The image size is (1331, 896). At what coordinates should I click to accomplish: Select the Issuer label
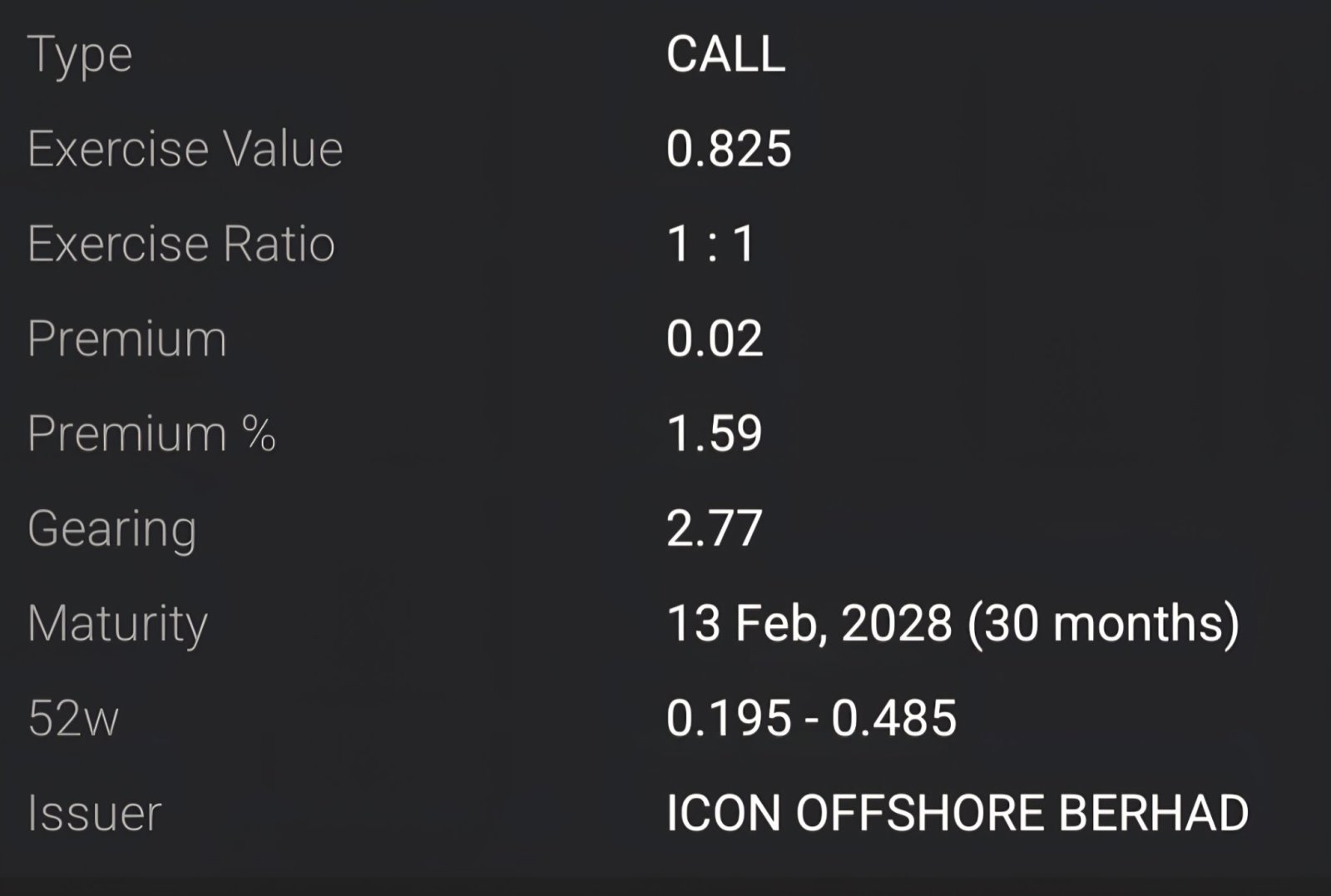click(94, 814)
